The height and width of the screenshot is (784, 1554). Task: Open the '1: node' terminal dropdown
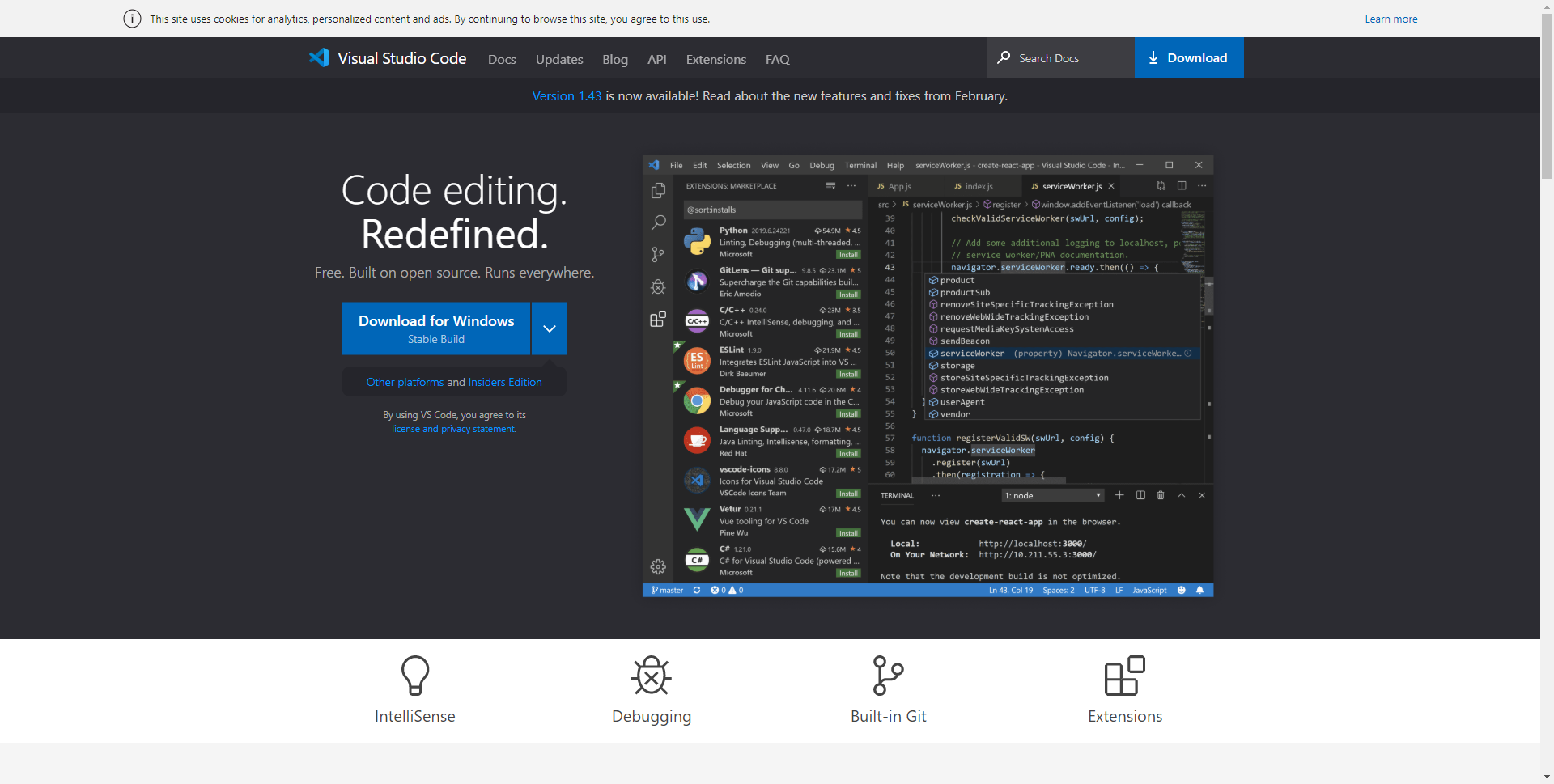pyautogui.click(x=1053, y=495)
